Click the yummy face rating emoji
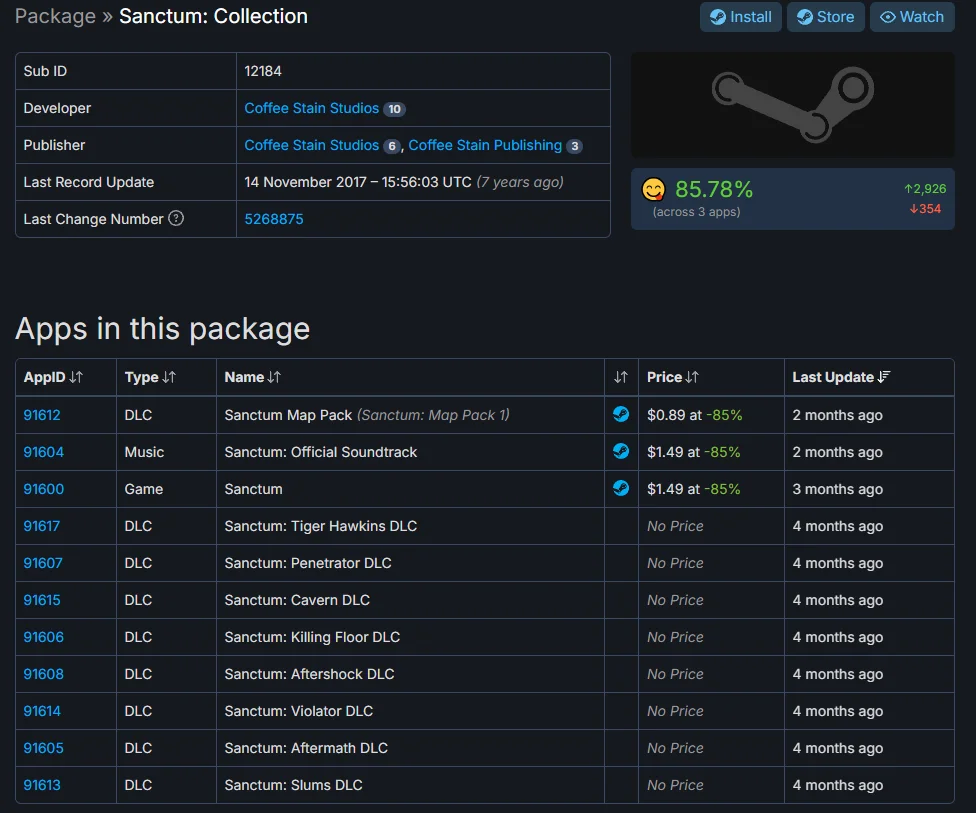This screenshot has width=976, height=813. point(654,190)
